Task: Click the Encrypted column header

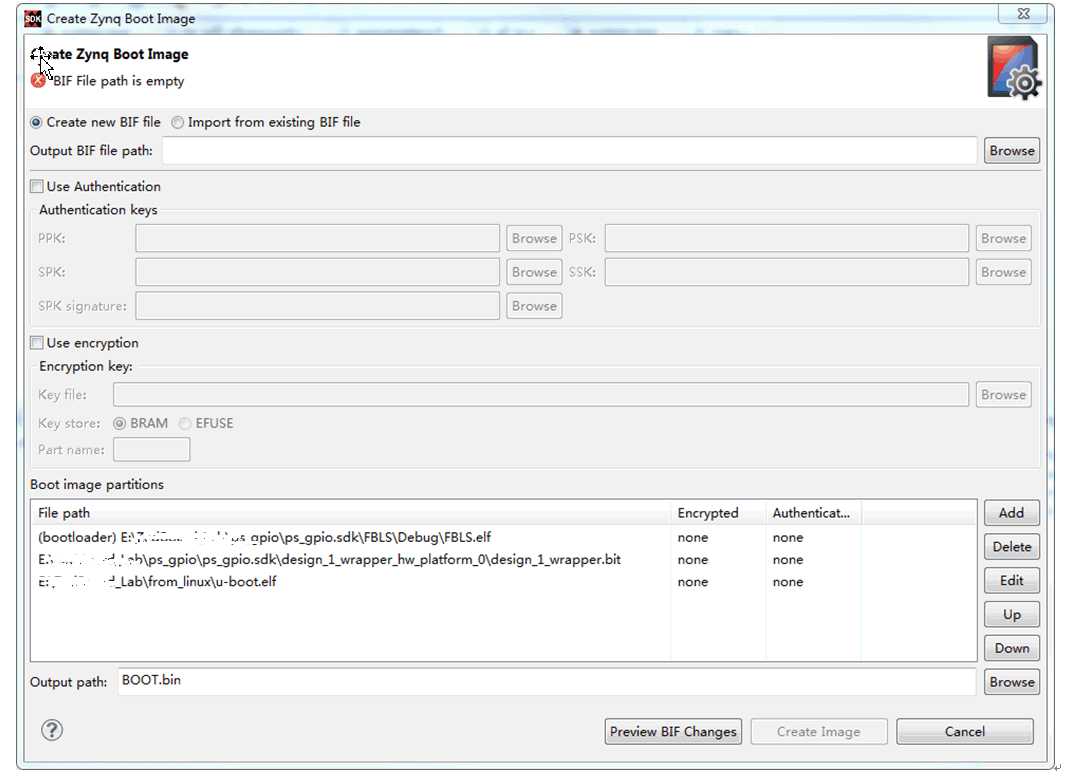Action: coord(718,513)
